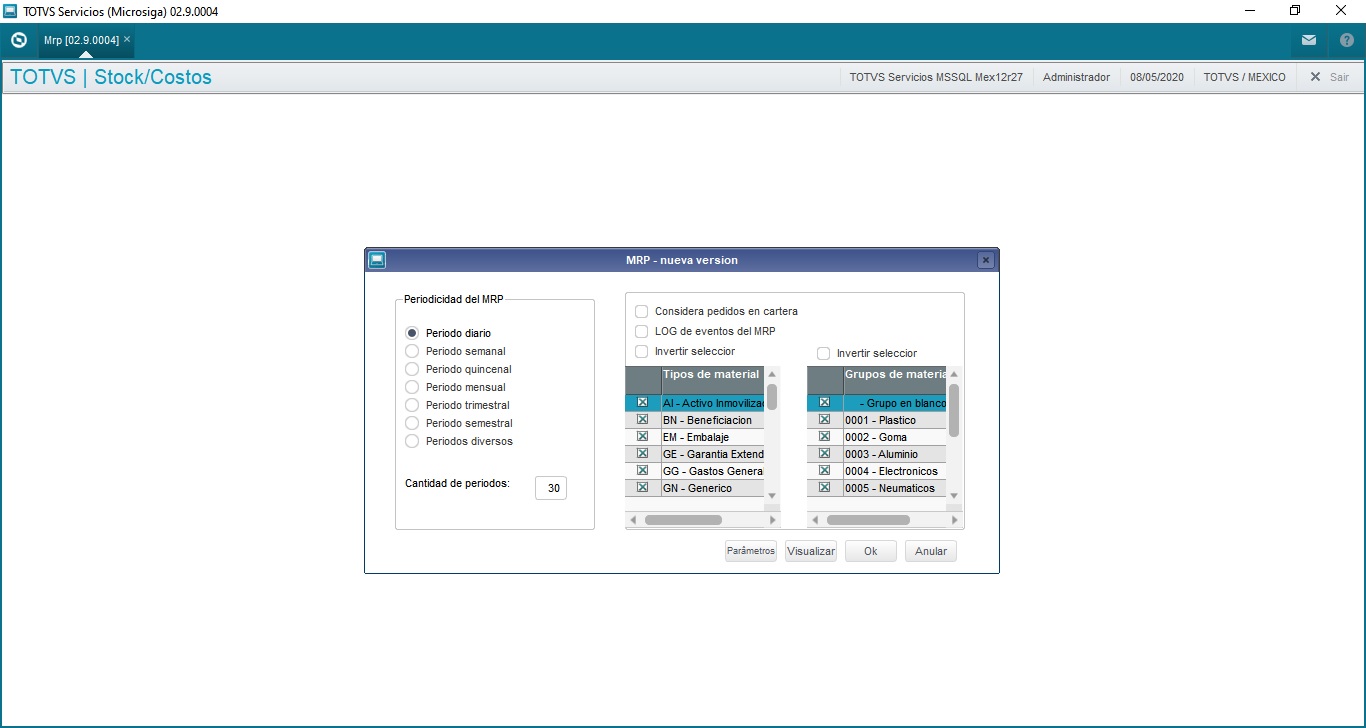The image size is (1366, 728).
Task: Uncheck the AI - Activo Inmovilizado row checkbox
Action: point(642,402)
